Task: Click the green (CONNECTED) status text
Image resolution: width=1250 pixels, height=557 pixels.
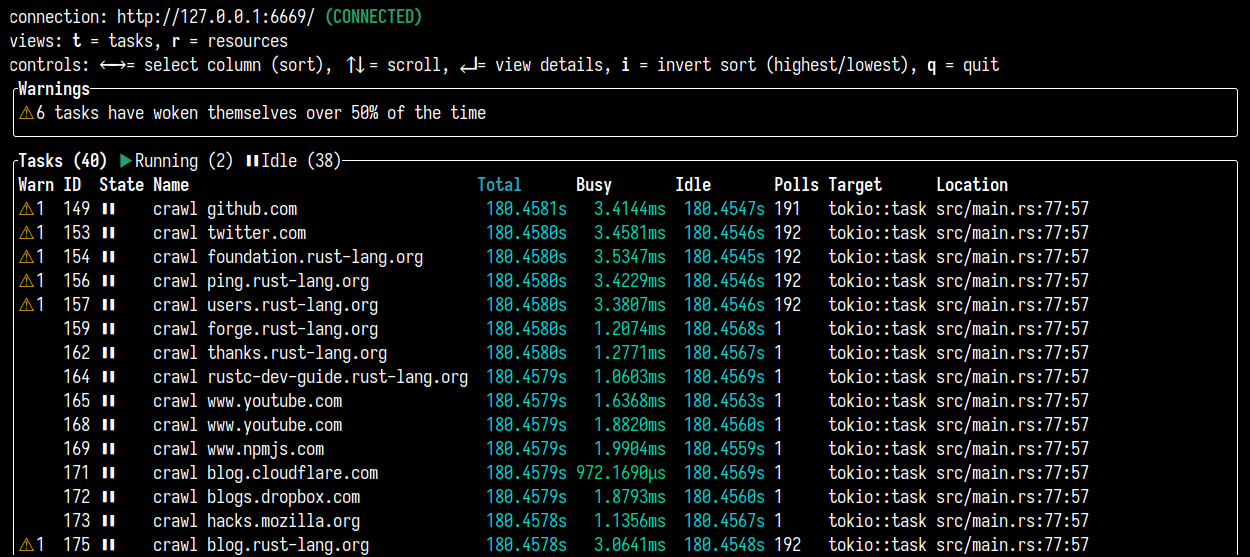Action: [373, 17]
